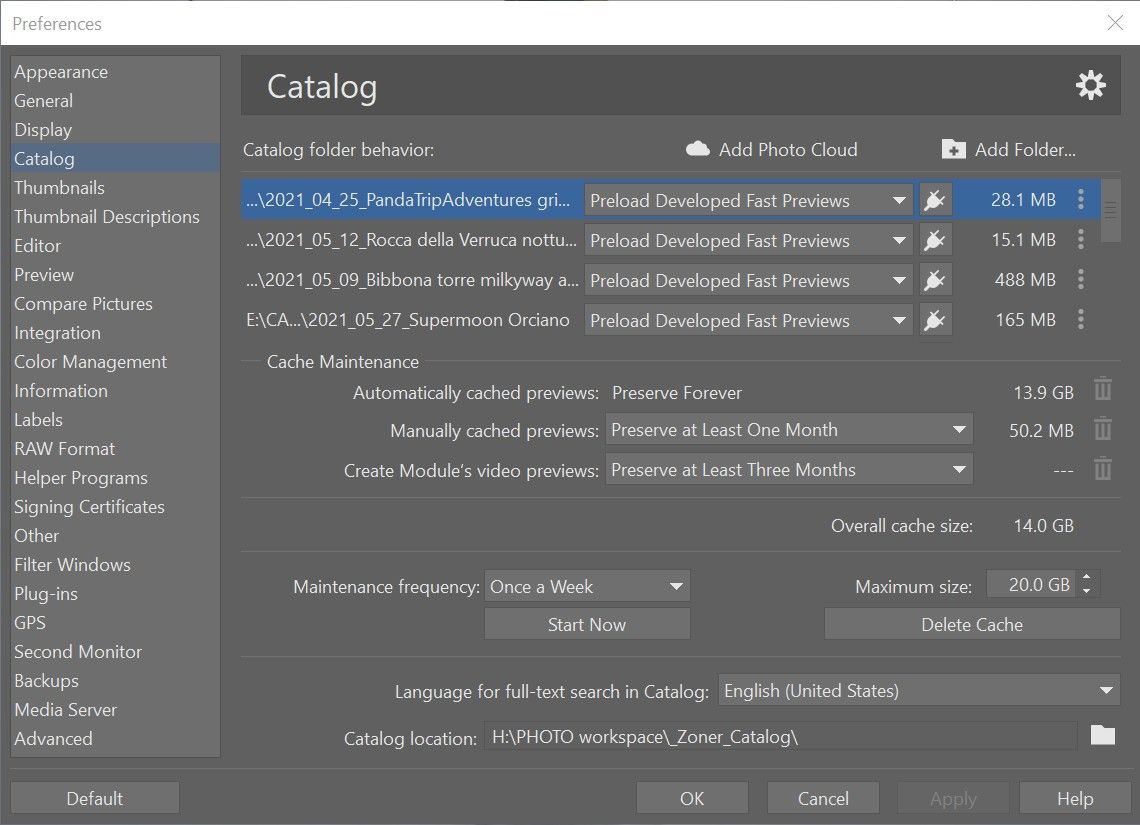Click the Add Folder icon button
The height and width of the screenshot is (825, 1140).
954,150
